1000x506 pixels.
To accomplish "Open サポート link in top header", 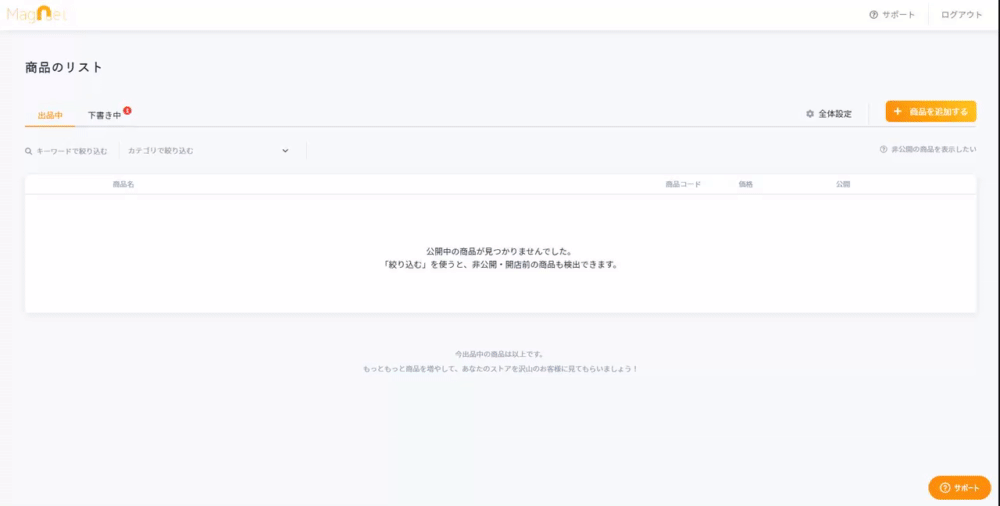I will tap(892, 15).
